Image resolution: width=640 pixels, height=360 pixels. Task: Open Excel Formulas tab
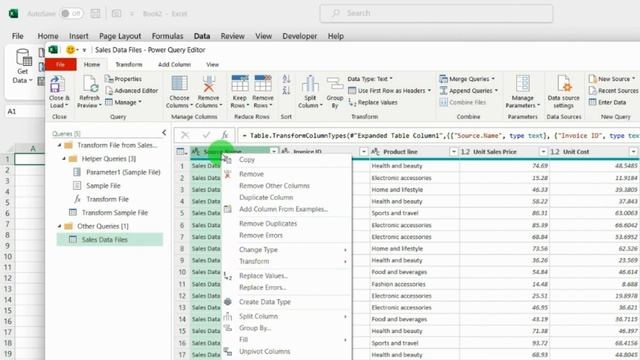(x=167, y=36)
